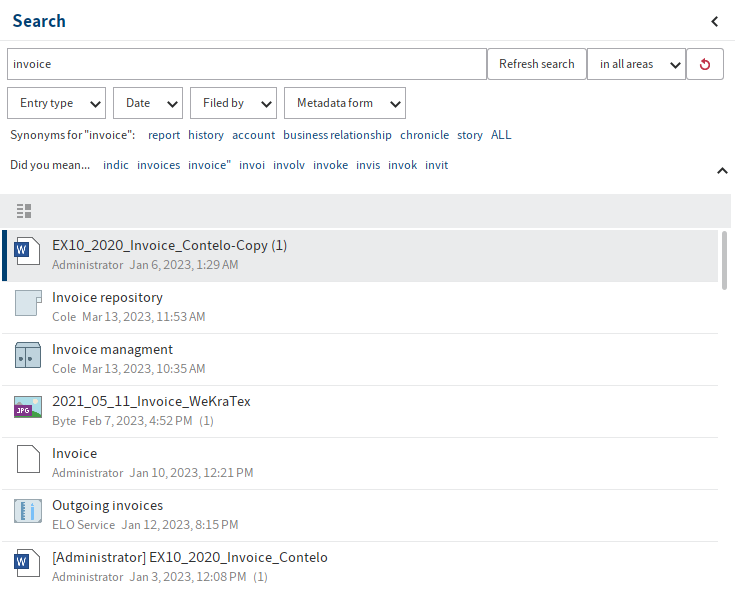Click 'ELO Service Jan 12, 2023, 8:15 PM' details
This screenshot has height=590, width=735.
click(145, 525)
